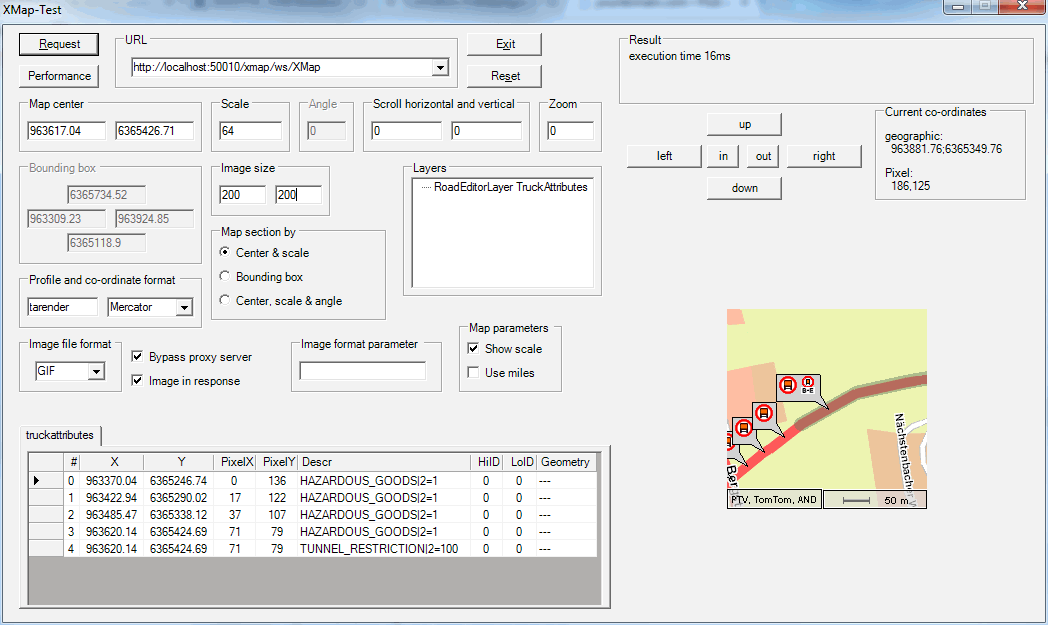
Task: Switch to the truckattributes tab
Action: pyautogui.click(x=60, y=436)
